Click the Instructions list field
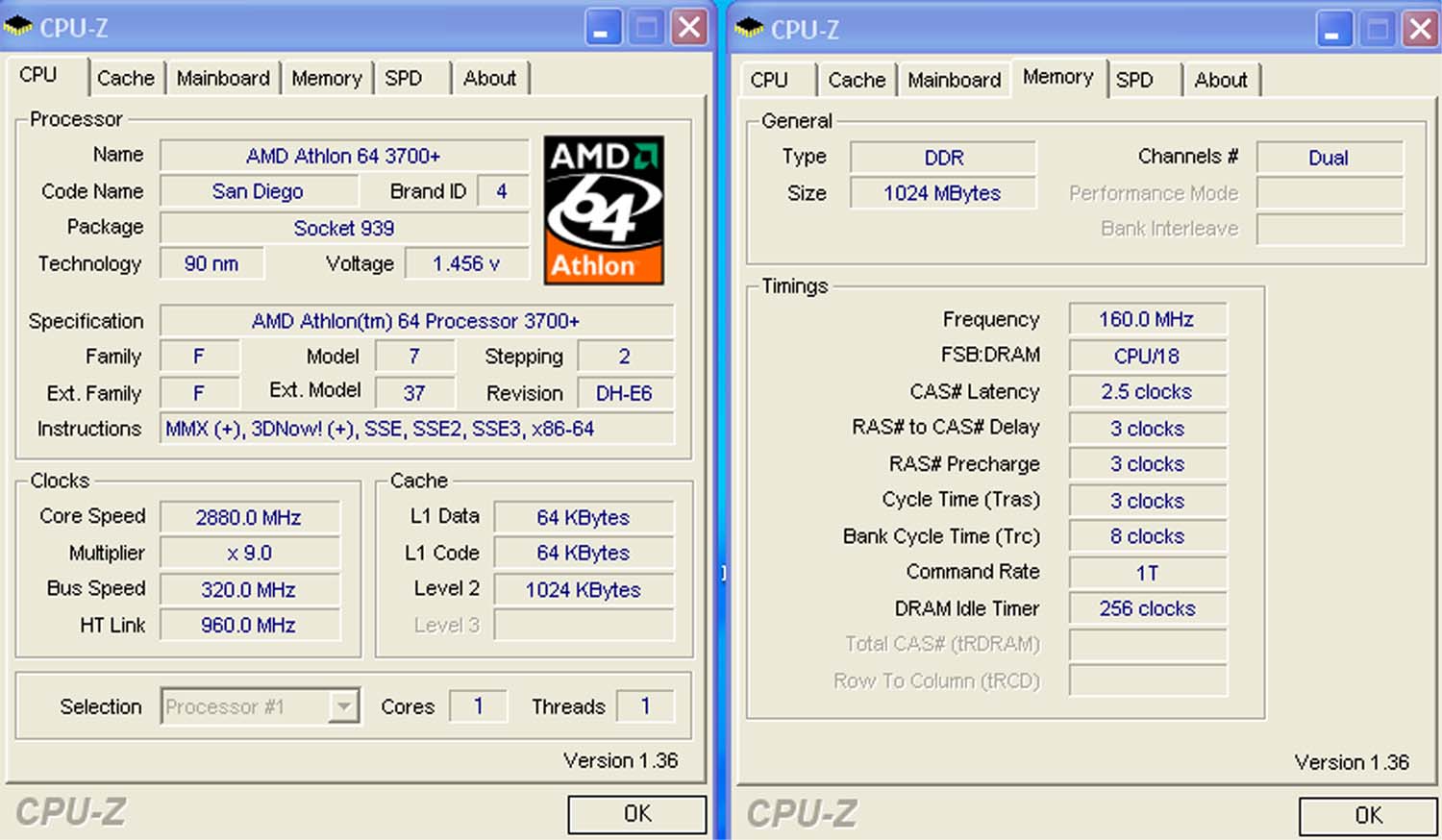The height and width of the screenshot is (840, 1442). 416,429
